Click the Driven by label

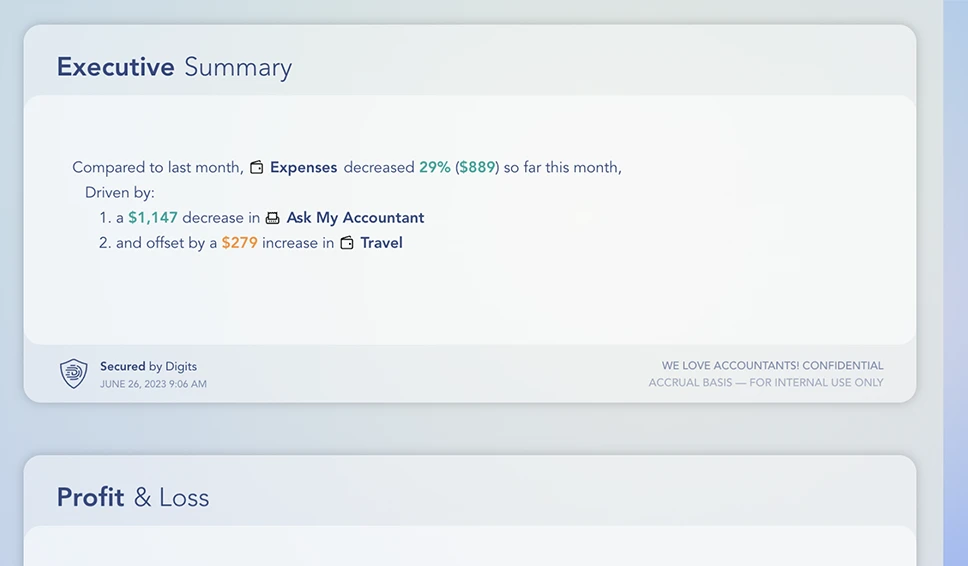pyautogui.click(x=120, y=193)
